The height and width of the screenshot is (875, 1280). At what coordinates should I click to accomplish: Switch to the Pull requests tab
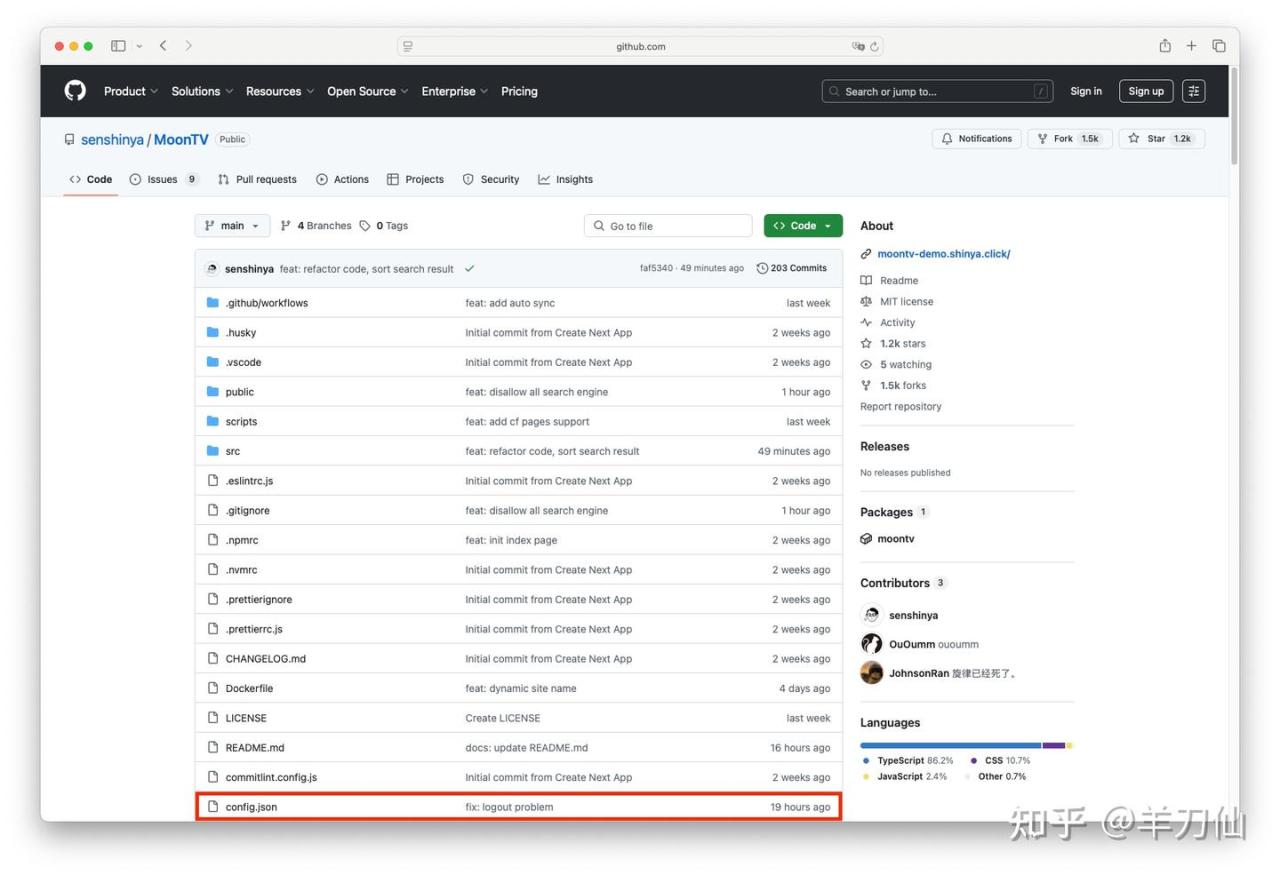pyautogui.click(x=257, y=180)
